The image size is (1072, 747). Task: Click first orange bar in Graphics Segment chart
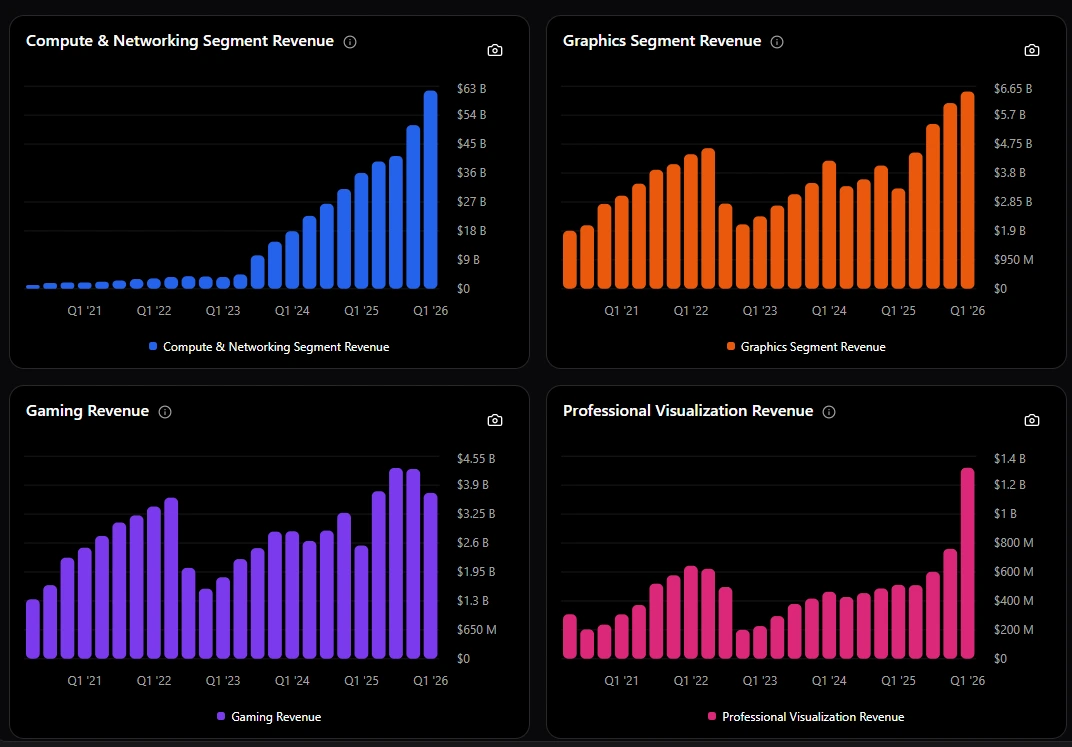click(x=570, y=260)
